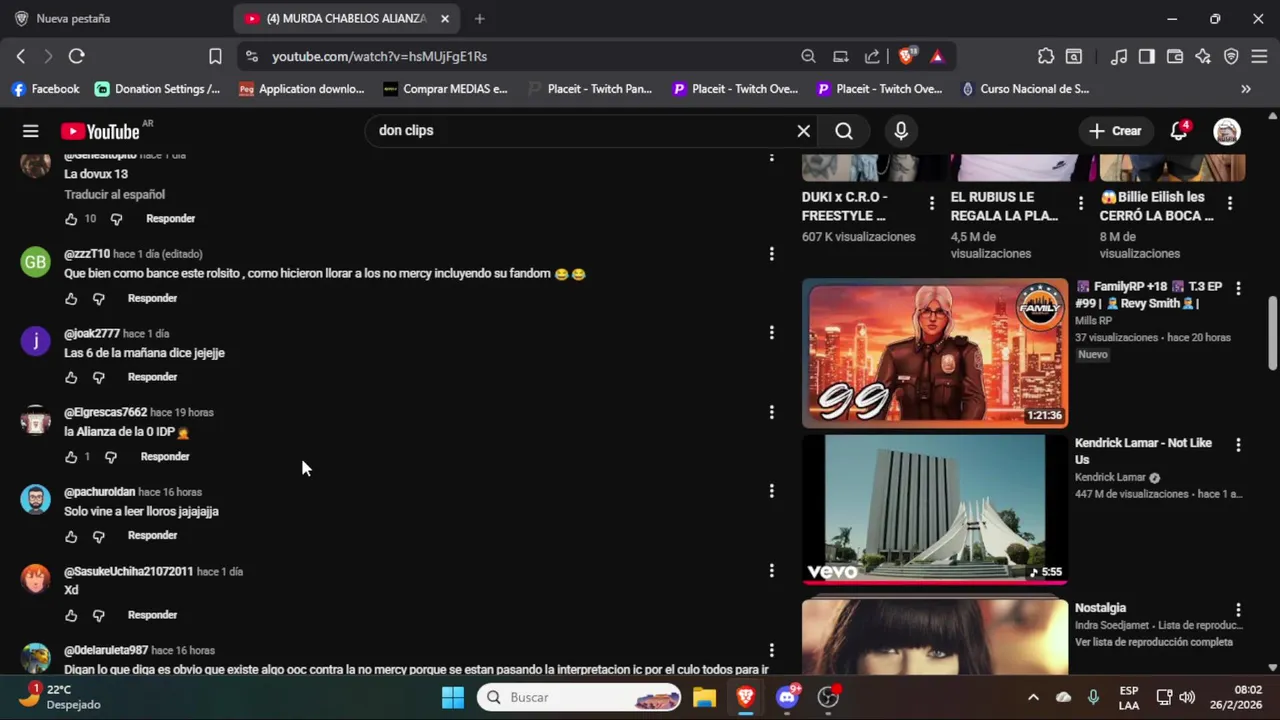Open the 'Comprar MEDIAS' bookmark
The image size is (1280, 720).
pyautogui.click(x=446, y=89)
